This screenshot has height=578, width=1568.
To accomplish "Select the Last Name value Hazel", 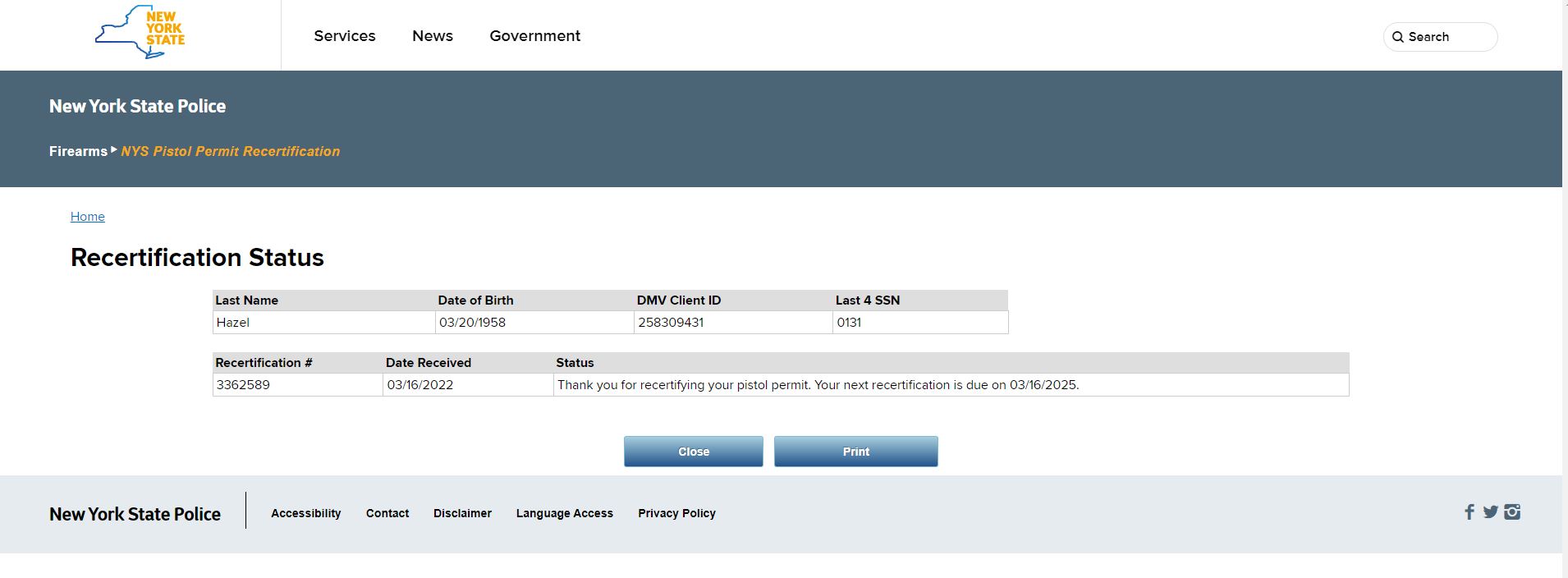I will click(x=233, y=323).
